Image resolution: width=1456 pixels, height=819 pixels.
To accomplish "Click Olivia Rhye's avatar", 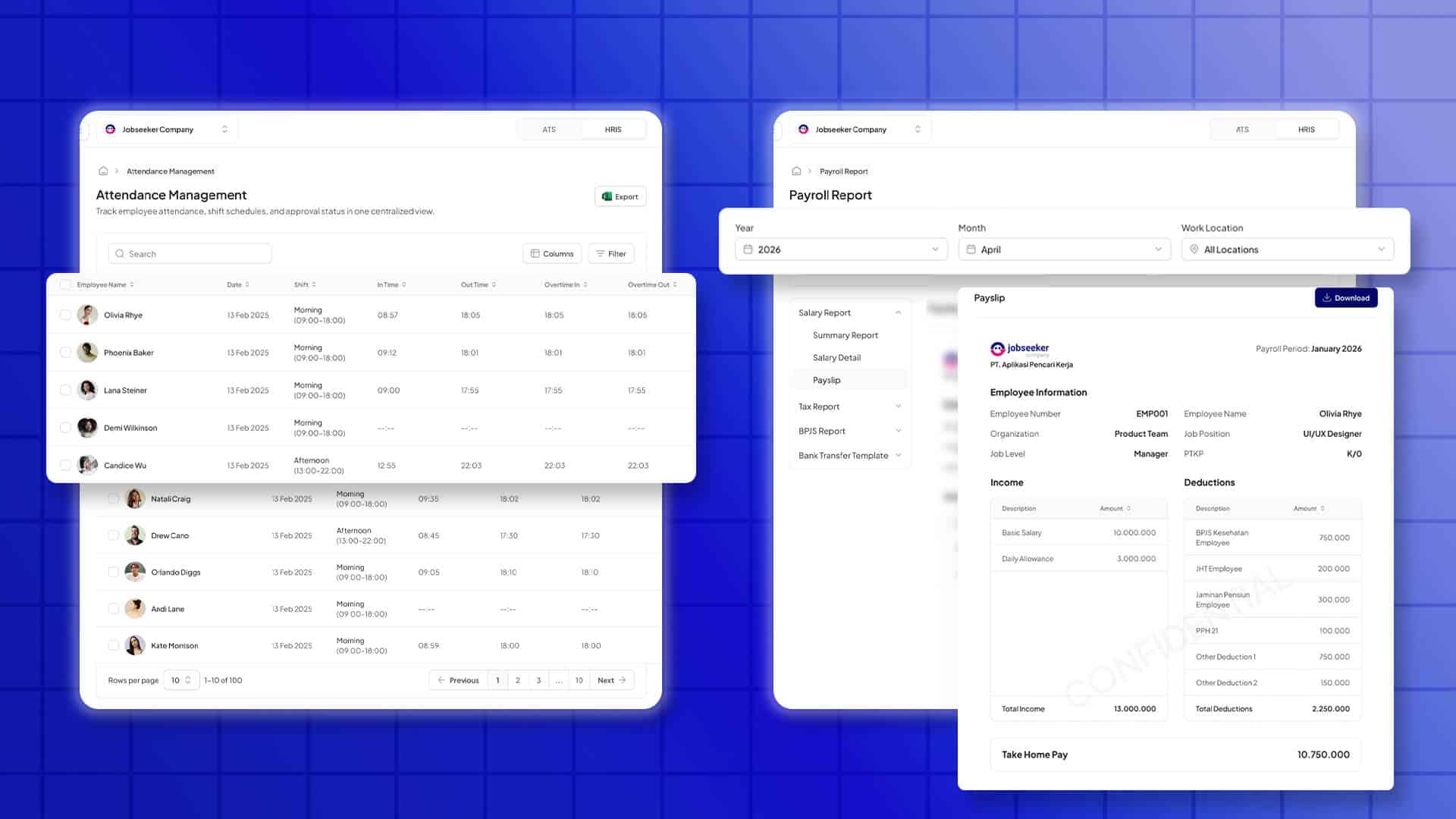I will pyautogui.click(x=87, y=315).
